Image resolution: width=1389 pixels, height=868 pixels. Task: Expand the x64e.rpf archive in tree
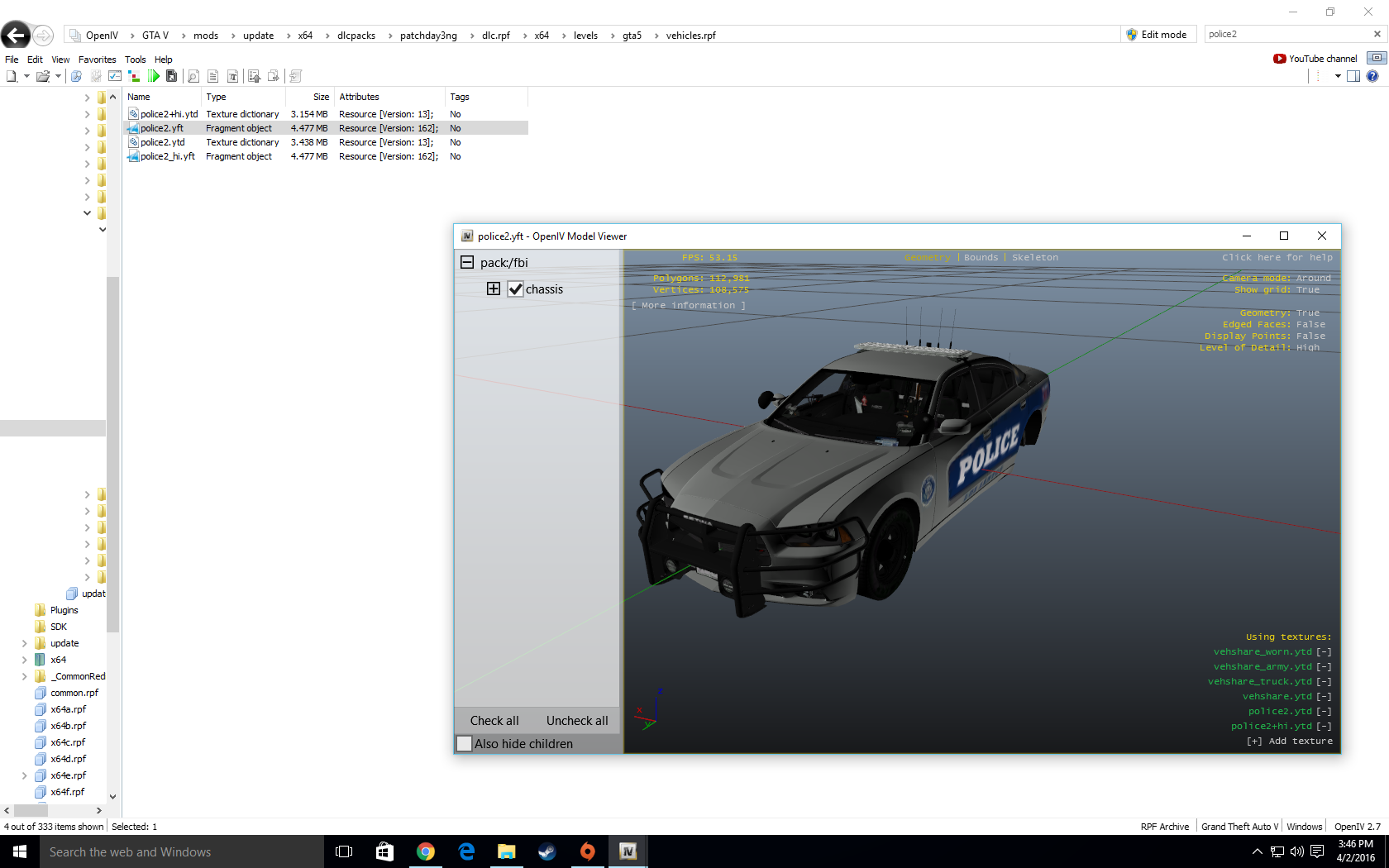click(x=24, y=775)
